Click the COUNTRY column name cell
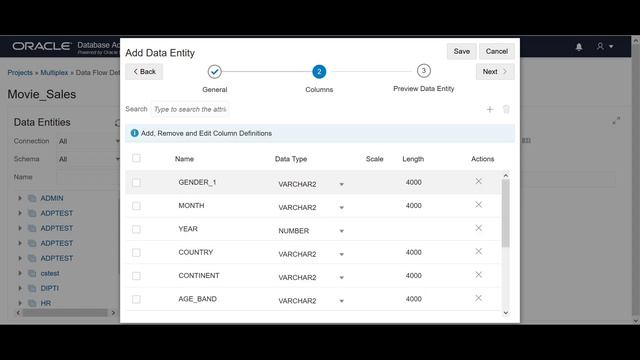 click(x=196, y=252)
